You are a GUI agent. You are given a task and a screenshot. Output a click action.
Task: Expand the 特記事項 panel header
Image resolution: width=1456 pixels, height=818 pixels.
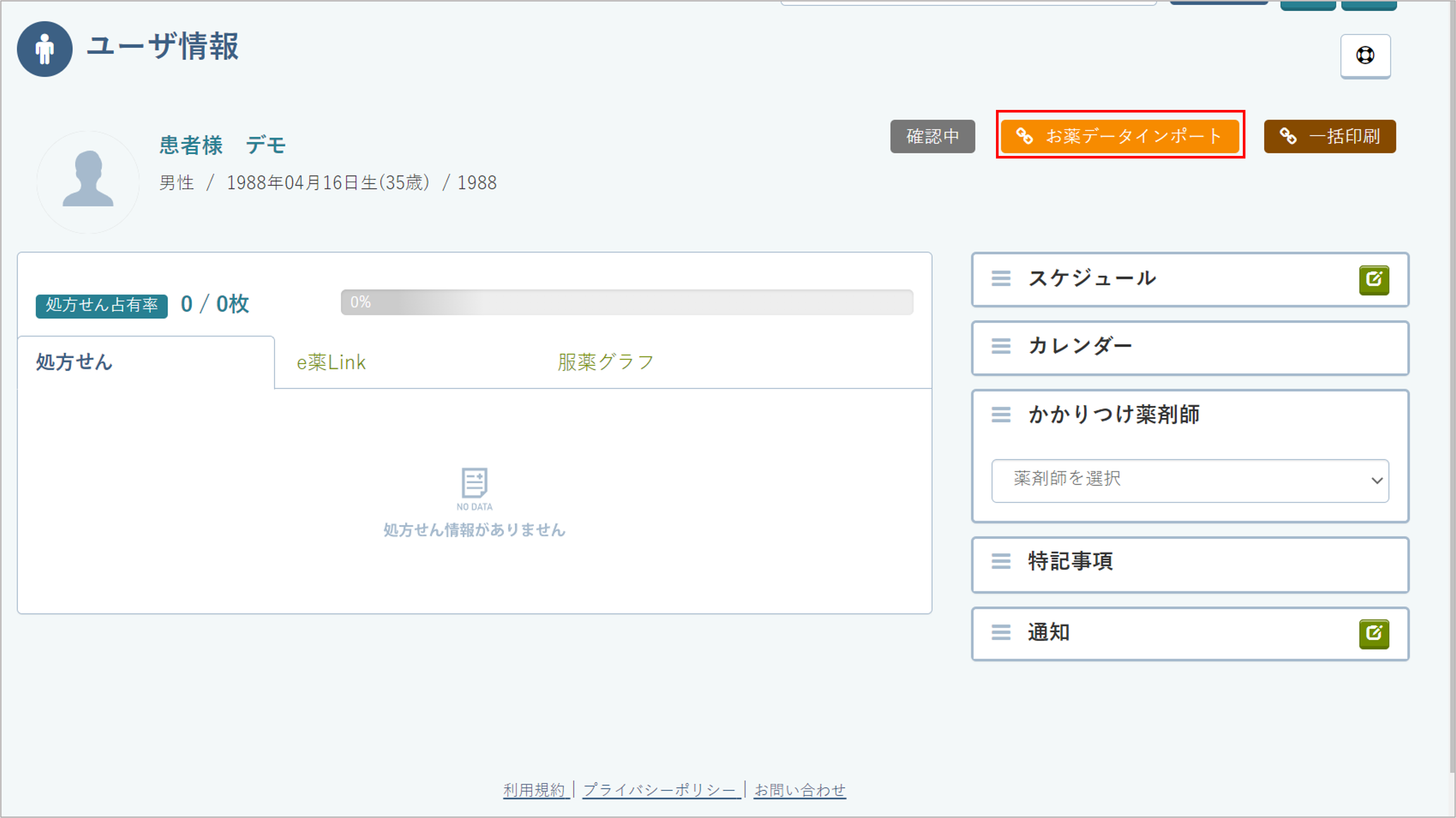1070,562
